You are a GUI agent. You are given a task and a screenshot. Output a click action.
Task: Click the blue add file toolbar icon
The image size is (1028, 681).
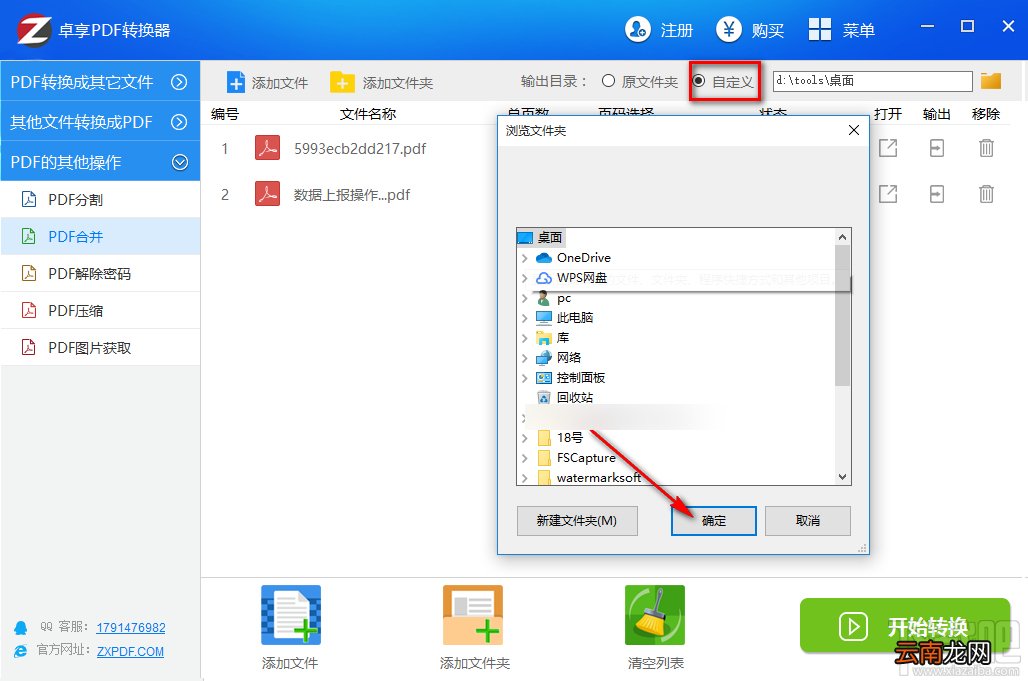pyautogui.click(x=235, y=83)
